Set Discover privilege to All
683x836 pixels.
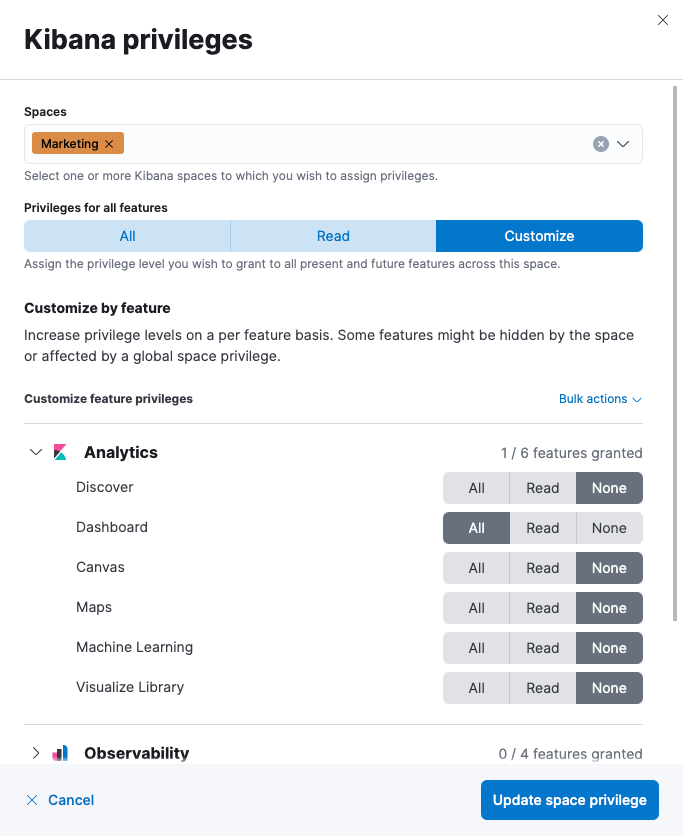[x=476, y=488]
